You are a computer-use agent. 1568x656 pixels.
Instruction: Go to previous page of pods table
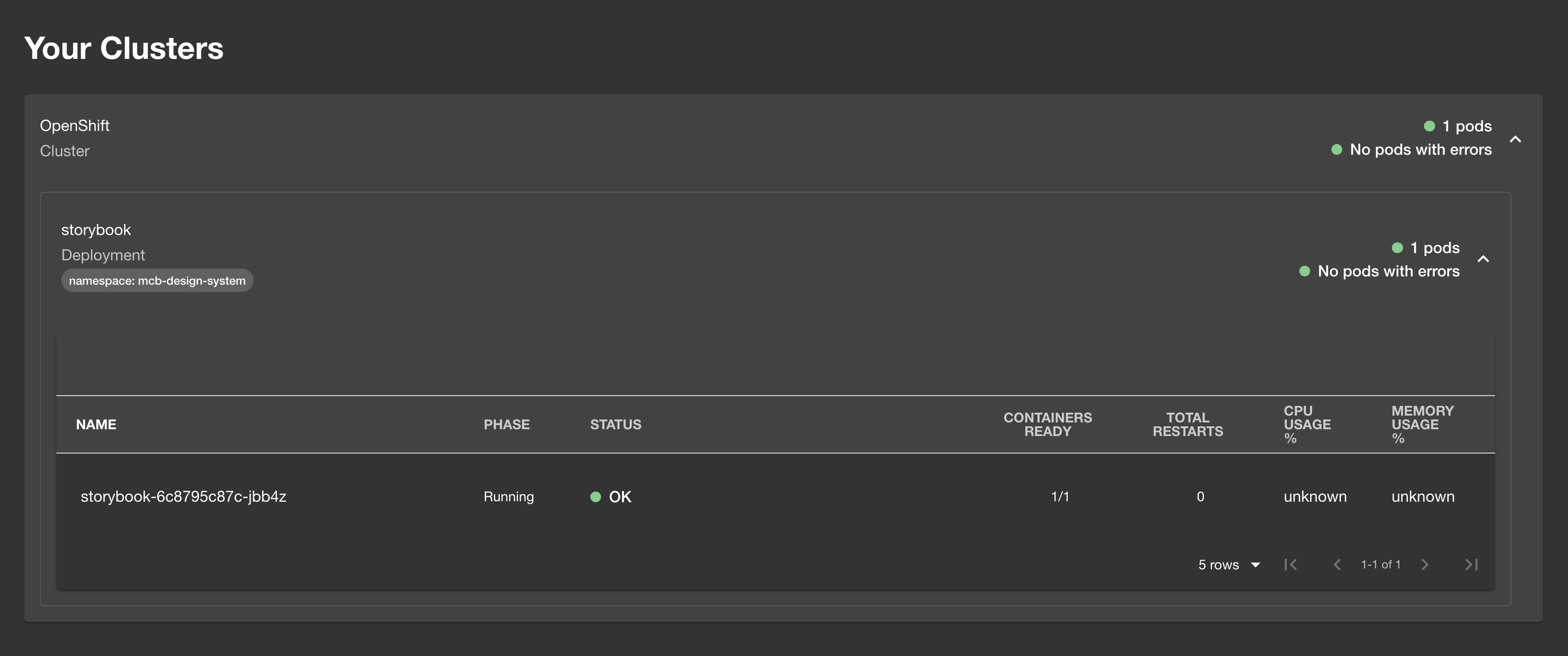tap(1337, 565)
